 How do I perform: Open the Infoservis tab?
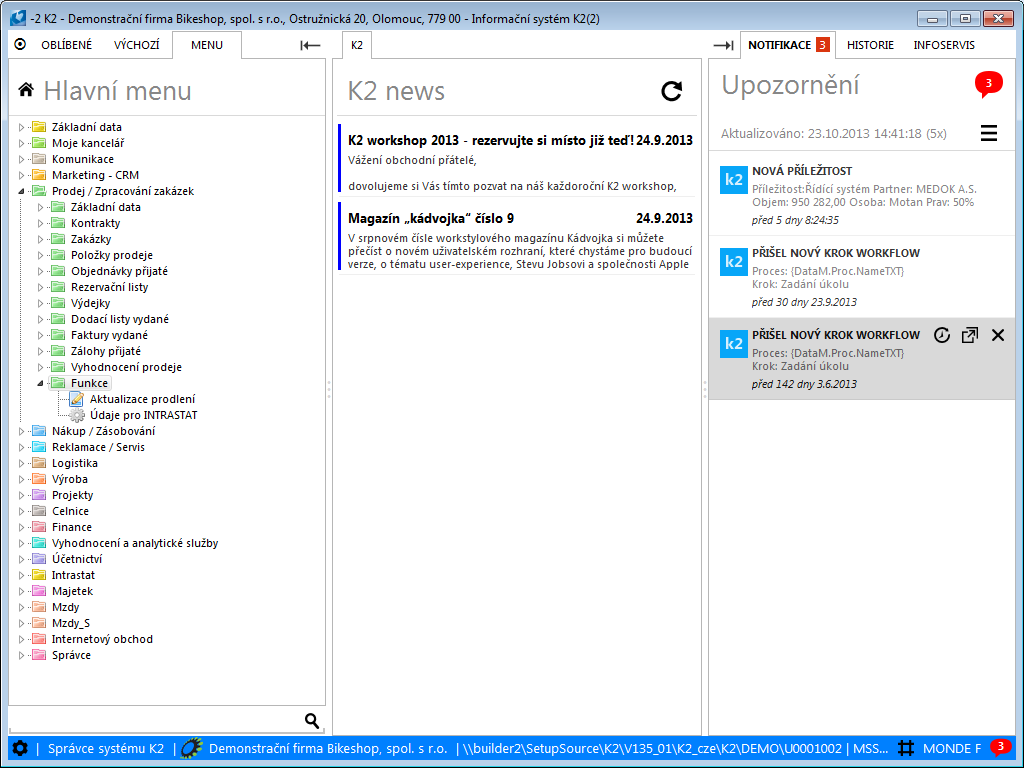click(x=944, y=45)
